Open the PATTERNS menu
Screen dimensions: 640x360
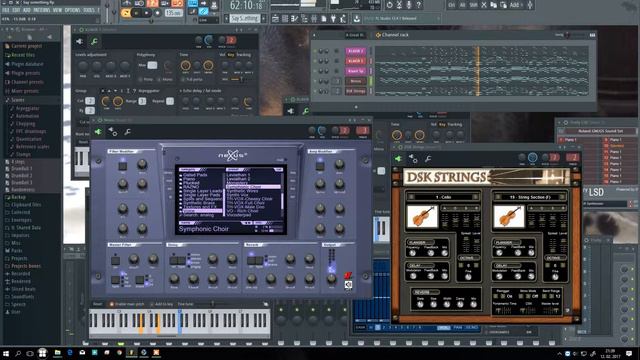click(42, 10)
